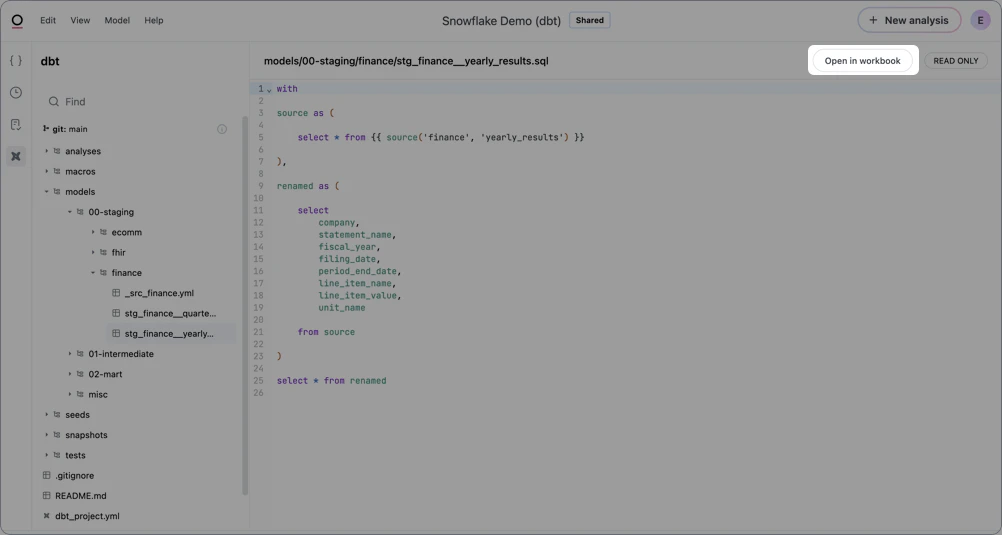Collapse the finance folder
The image size is (1002, 535).
click(93, 273)
